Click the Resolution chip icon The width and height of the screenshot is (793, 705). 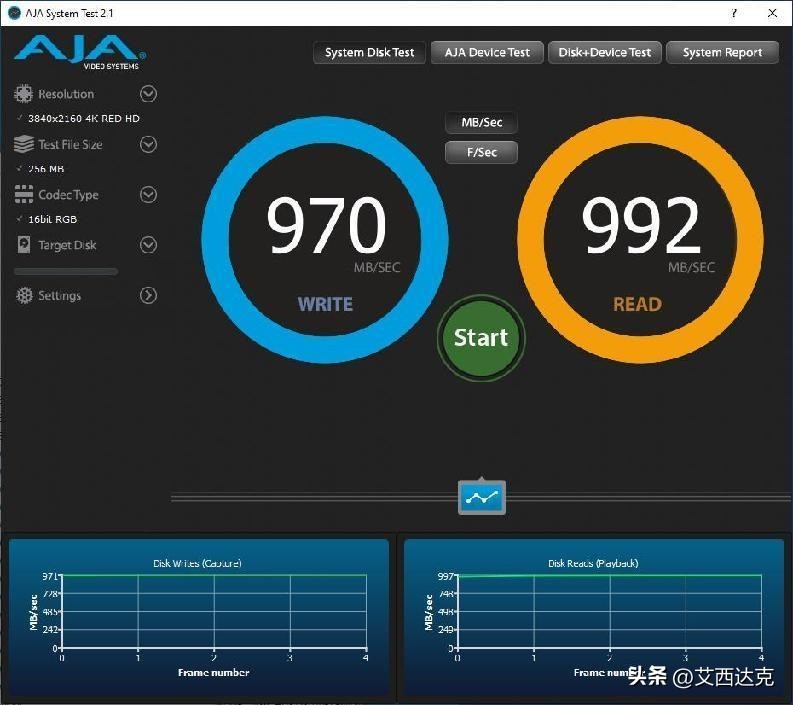click(23, 94)
